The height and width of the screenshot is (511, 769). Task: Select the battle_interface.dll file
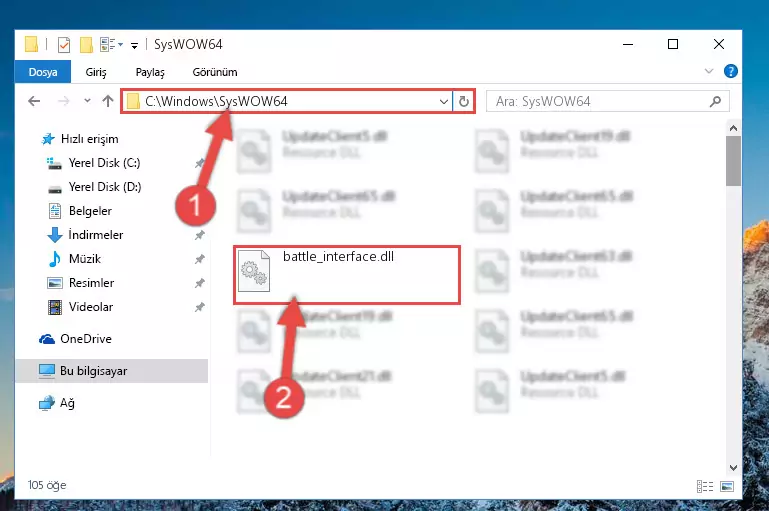347,275
